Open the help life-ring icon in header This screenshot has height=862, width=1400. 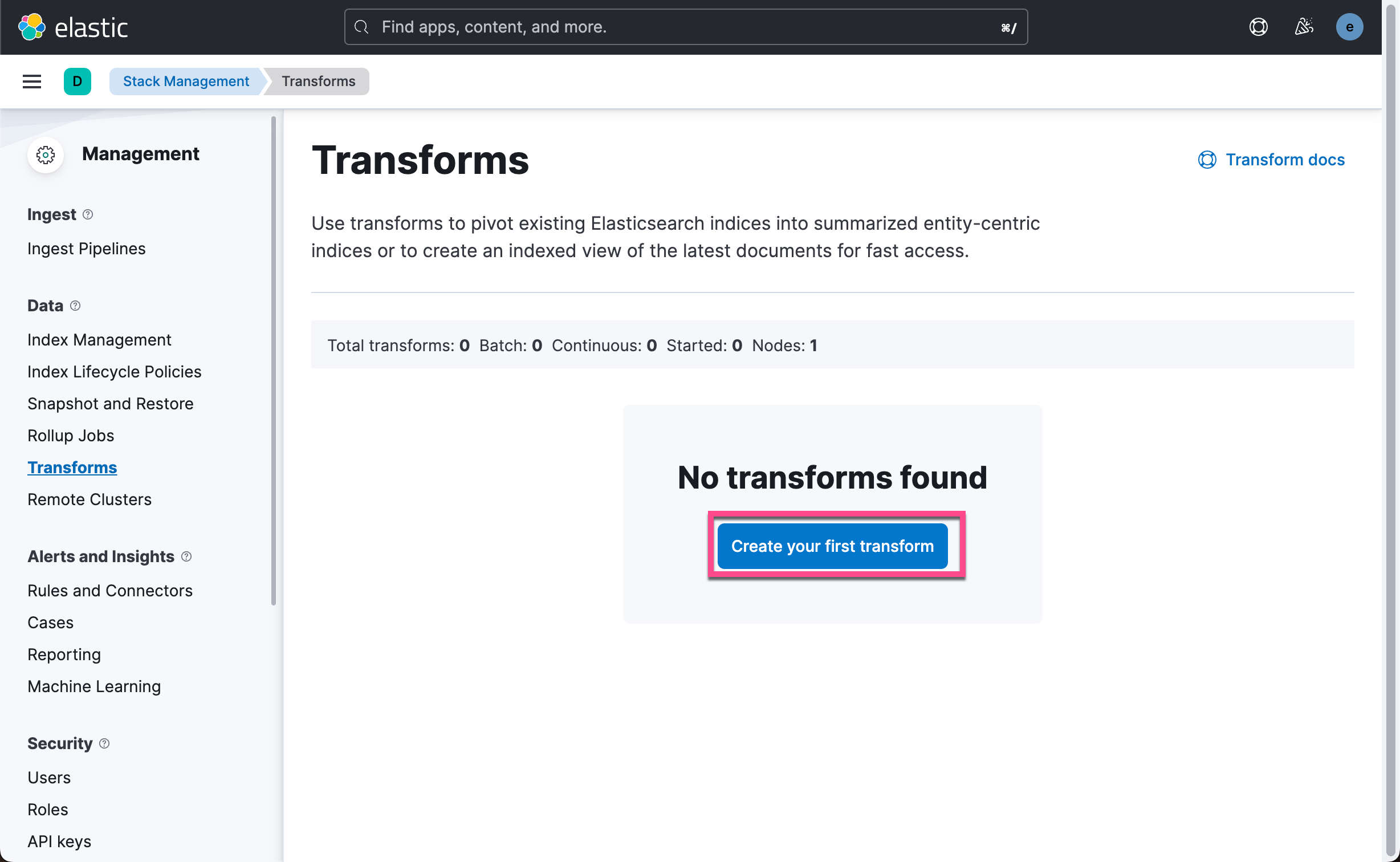pyautogui.click(x=1259, y=27)
